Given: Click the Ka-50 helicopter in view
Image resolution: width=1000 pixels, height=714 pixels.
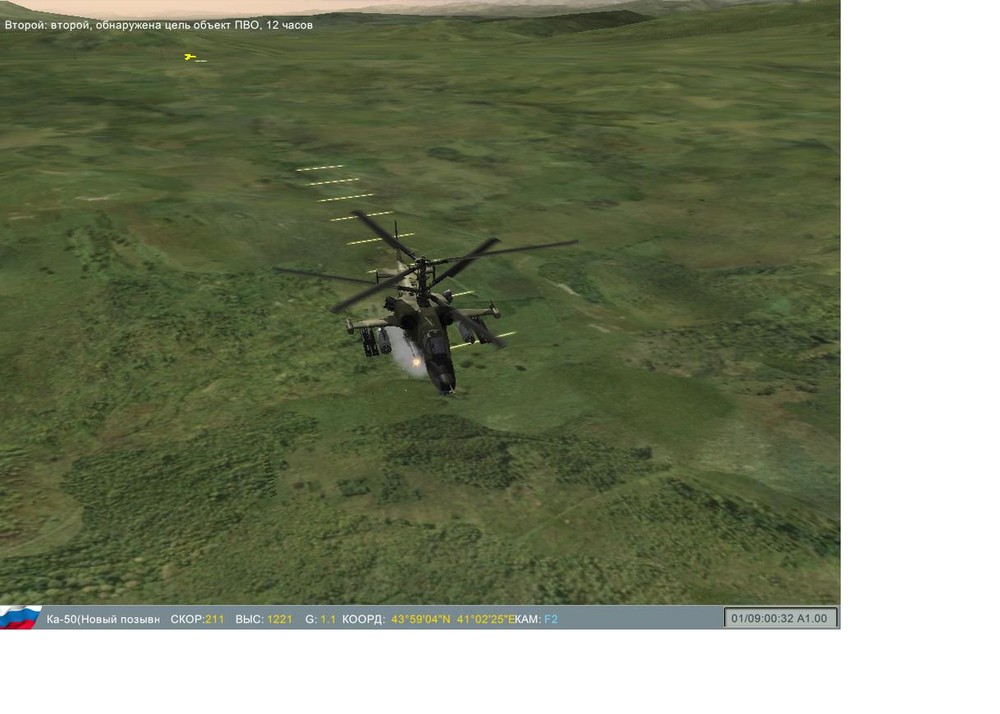Looking at the screenshot, I should (426, 303).
